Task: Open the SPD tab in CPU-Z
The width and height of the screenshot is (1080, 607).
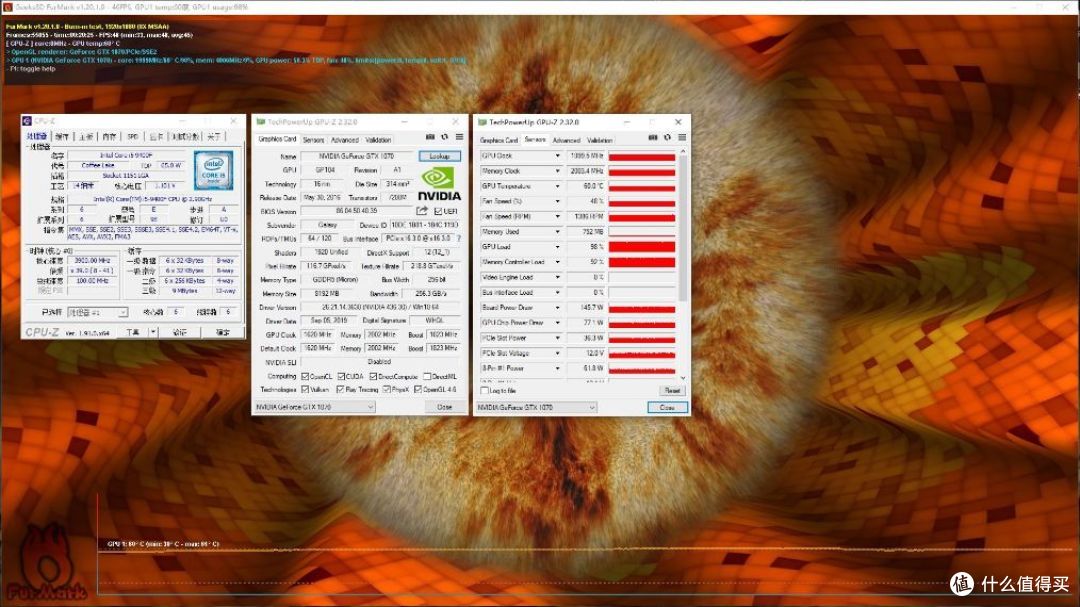Action: [x=133, y=136]
